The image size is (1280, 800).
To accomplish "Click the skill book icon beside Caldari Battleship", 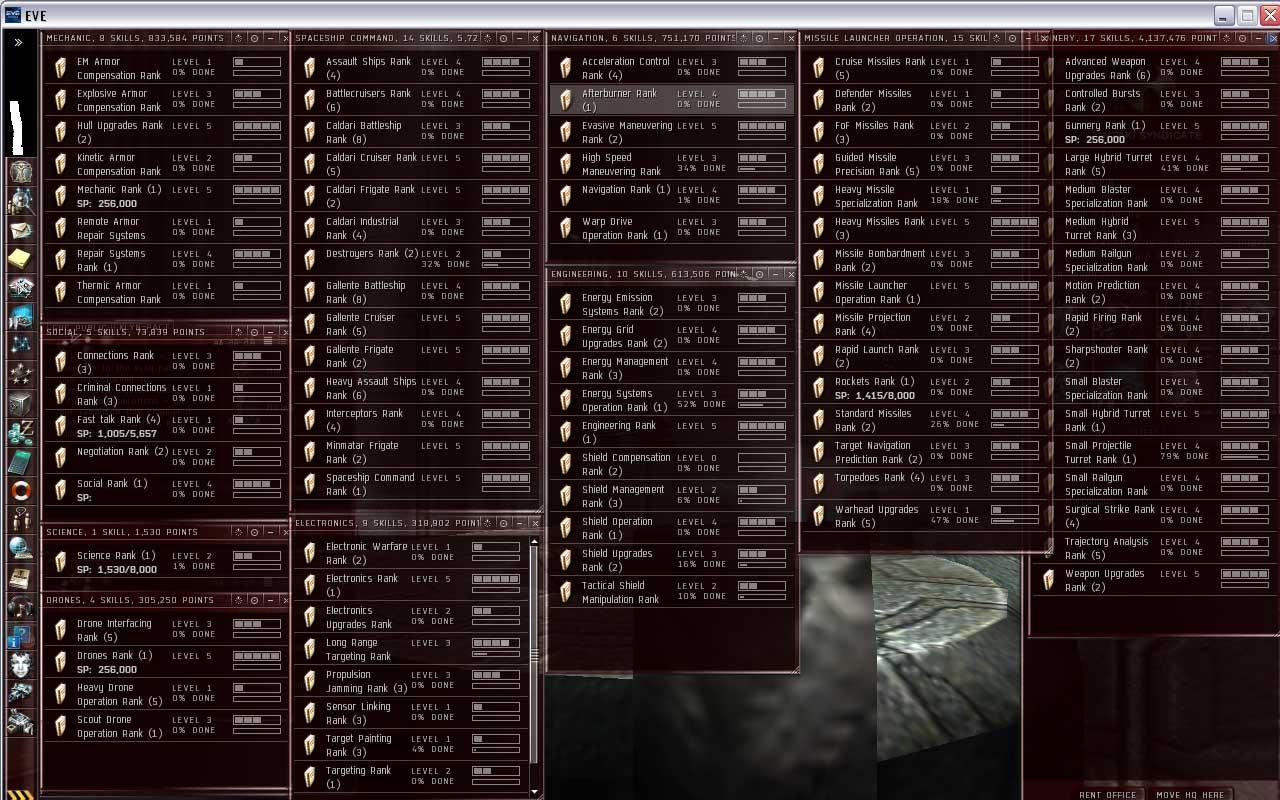I will tap(309, 132).
